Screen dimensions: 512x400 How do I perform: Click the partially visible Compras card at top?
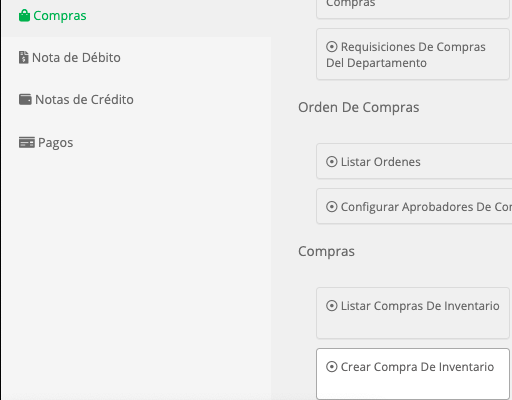click(413, 9)
